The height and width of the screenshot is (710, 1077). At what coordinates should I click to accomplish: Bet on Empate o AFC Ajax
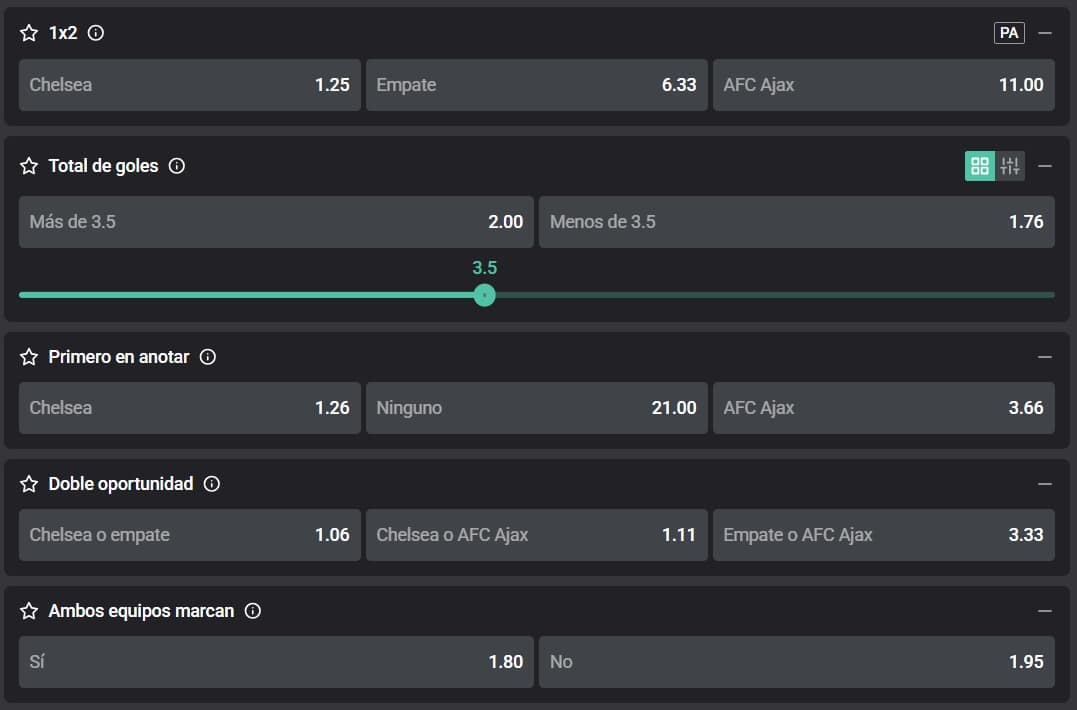[883, 535]
